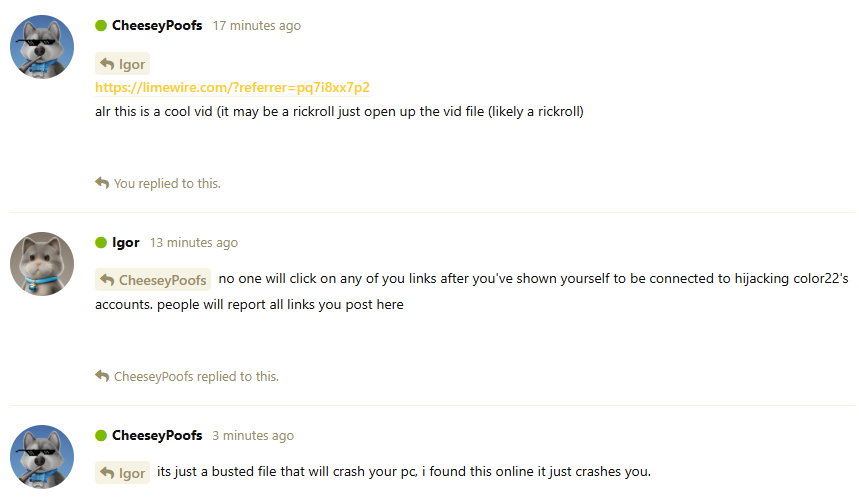Click the CheeseyPoofs reply tag in Igor's comment
The width and height of the screenshot is (859, 504).
(153, 280)
